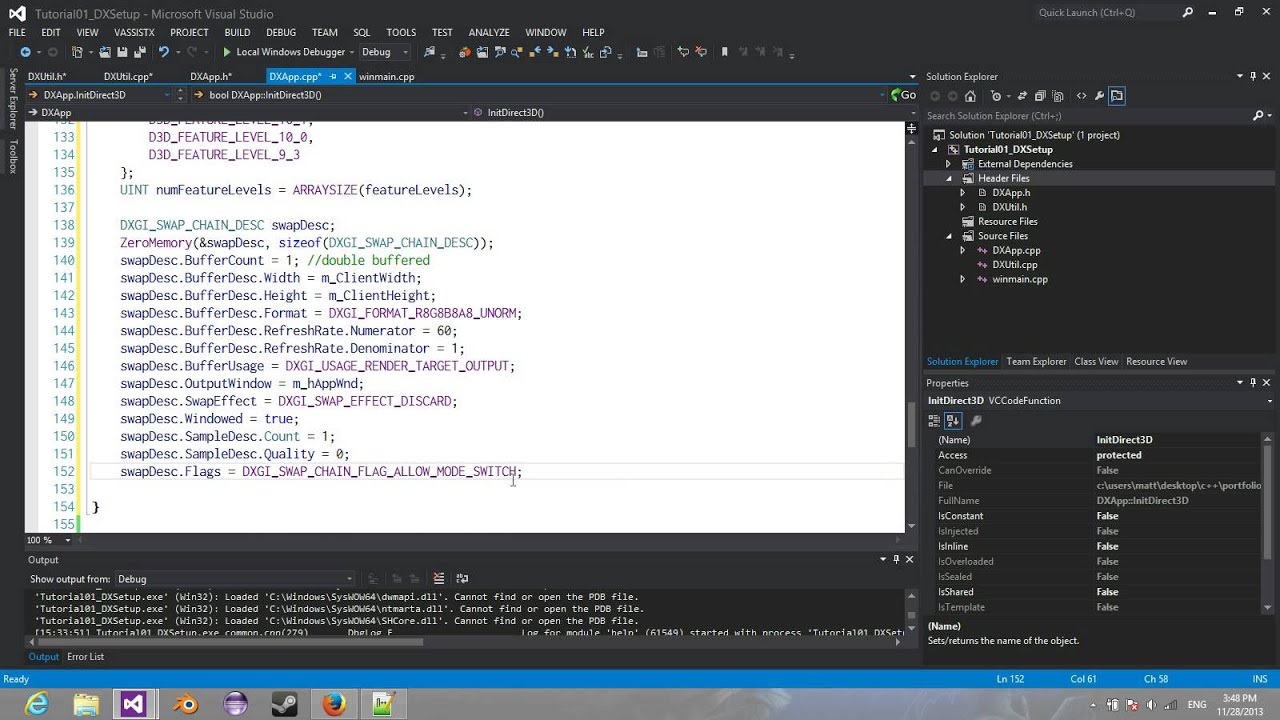
Task: Toggle Word Wrap in Output toolbar
Action: pos(462,578)
